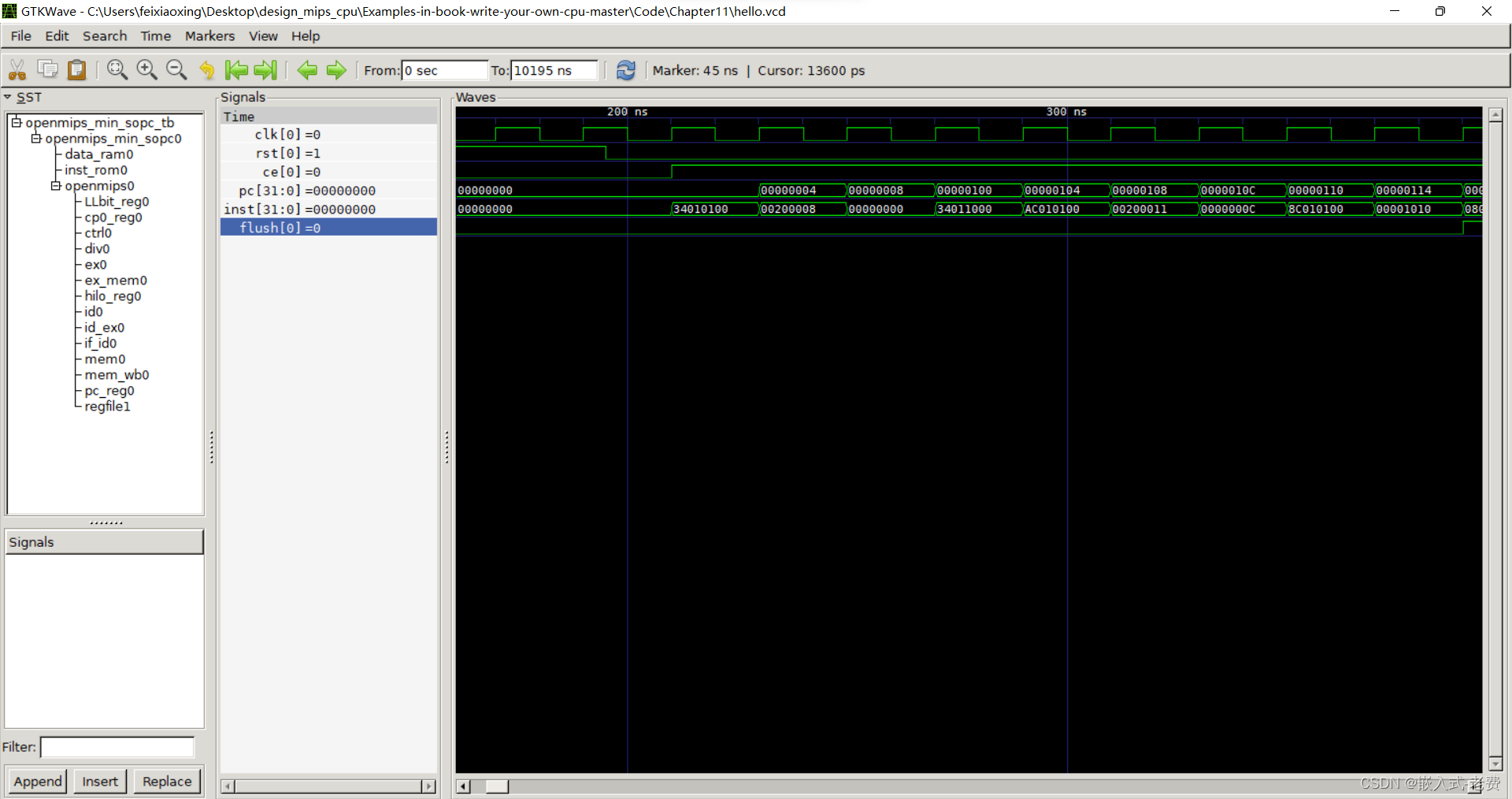This screenshot has height=799, width=1512.
Task: Jump to start of trace icon
Action: (236, 70)
